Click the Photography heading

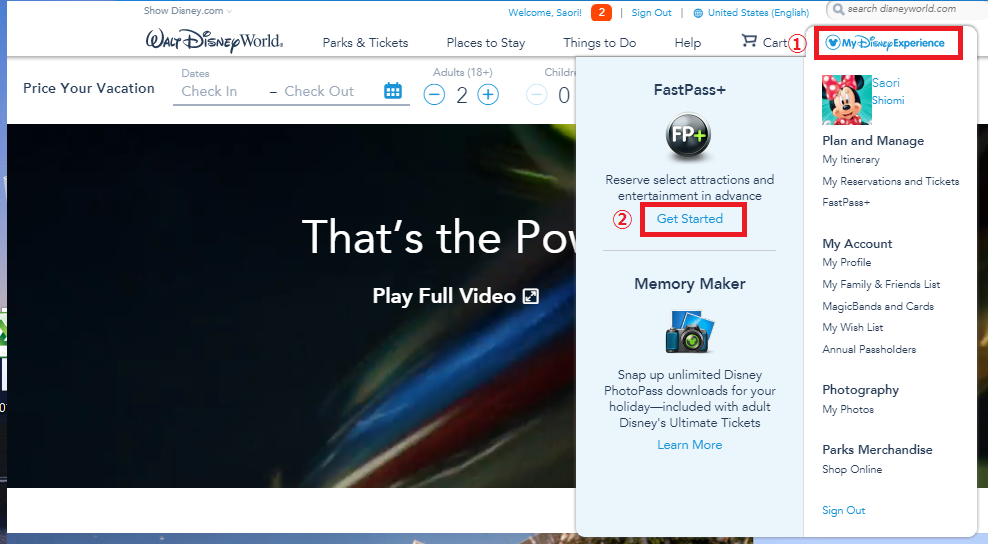(x=861, y=390)
